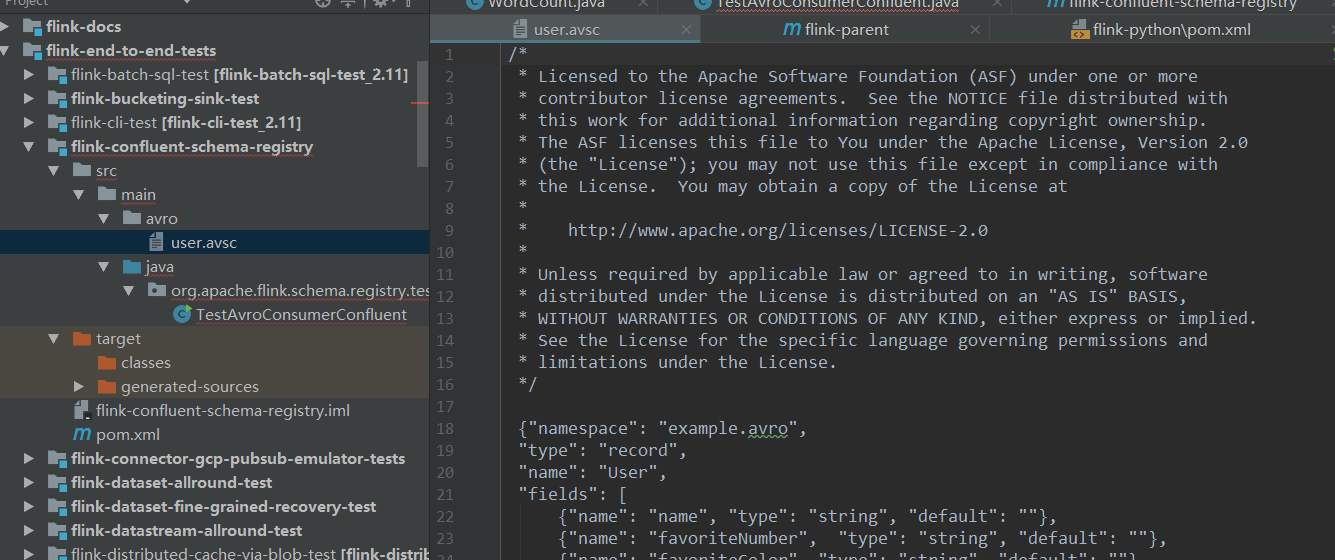The height and width of the screenshot is (560, 1335).
Task: Expand the flink-bucketing-sink-test module
Action: (29, 98)
